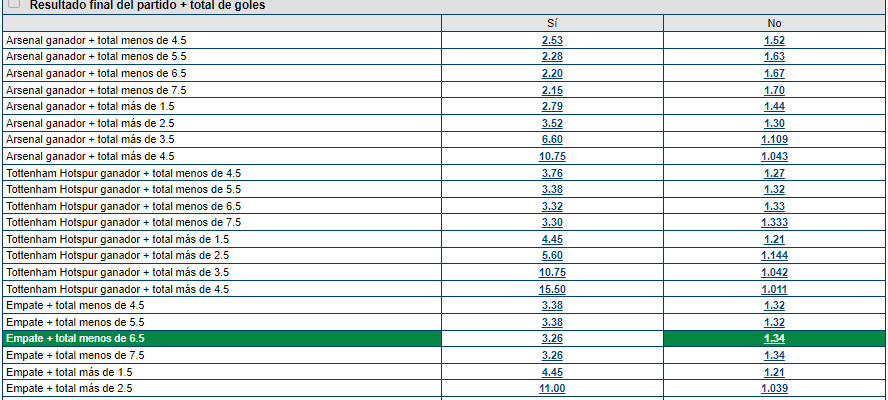Bet No 1.30 on Arsenal más de 2.5
This screenshot has height=400, width=888.
tap(774, 123)
